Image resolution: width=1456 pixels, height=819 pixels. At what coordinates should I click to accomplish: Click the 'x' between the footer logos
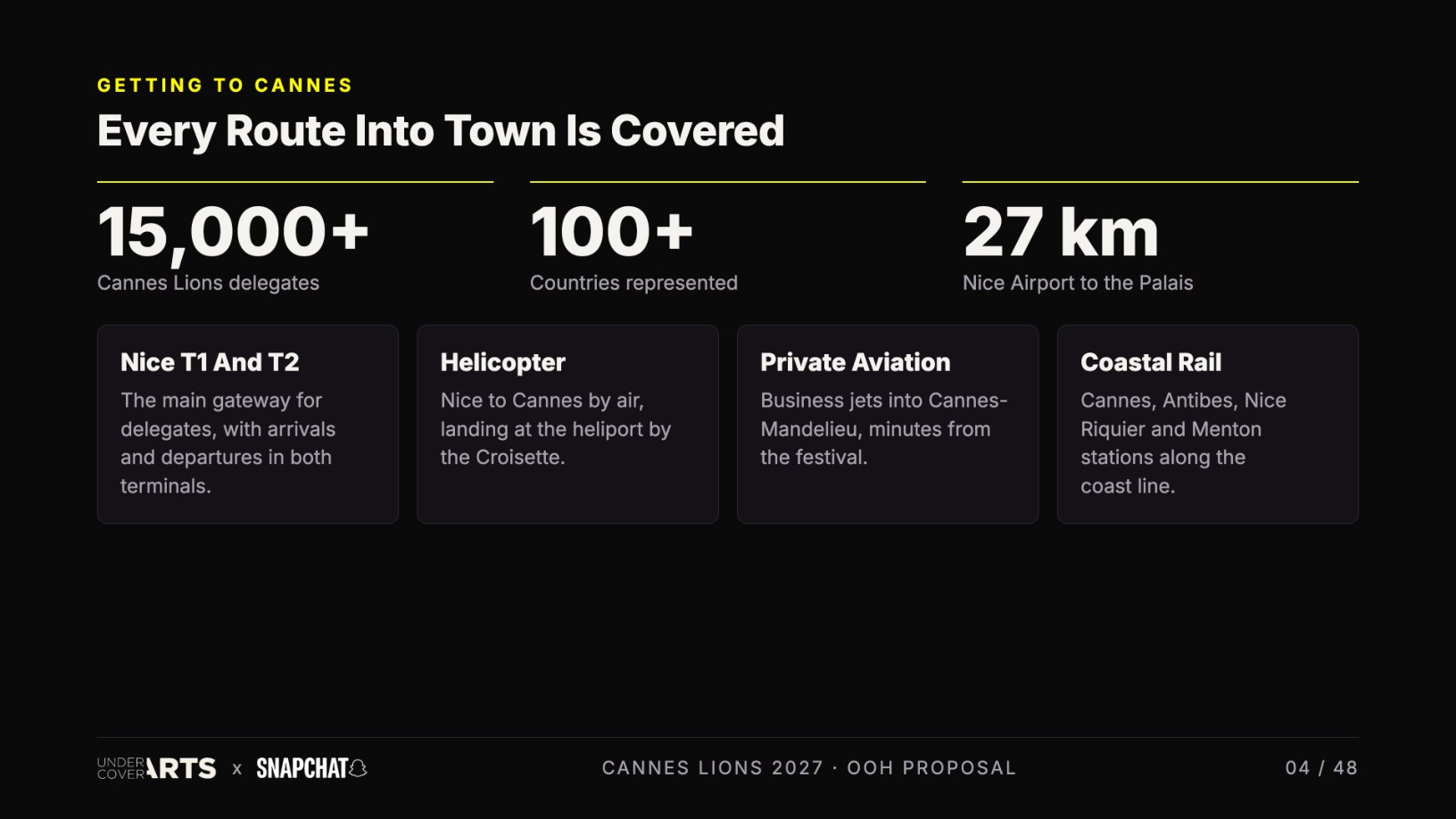tap(236, 769)
